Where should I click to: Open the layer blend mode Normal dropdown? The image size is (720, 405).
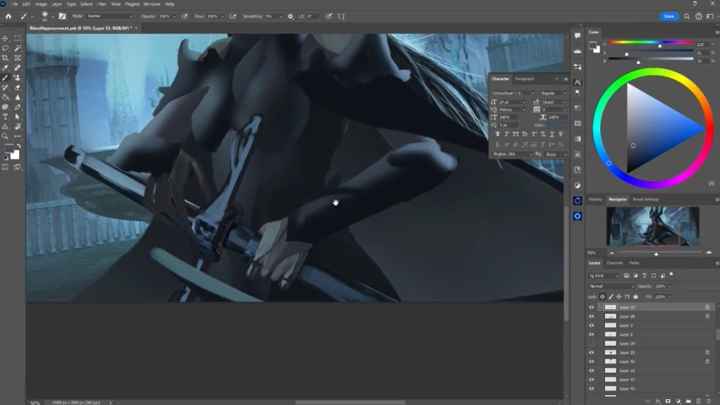[x=611, y=286]
